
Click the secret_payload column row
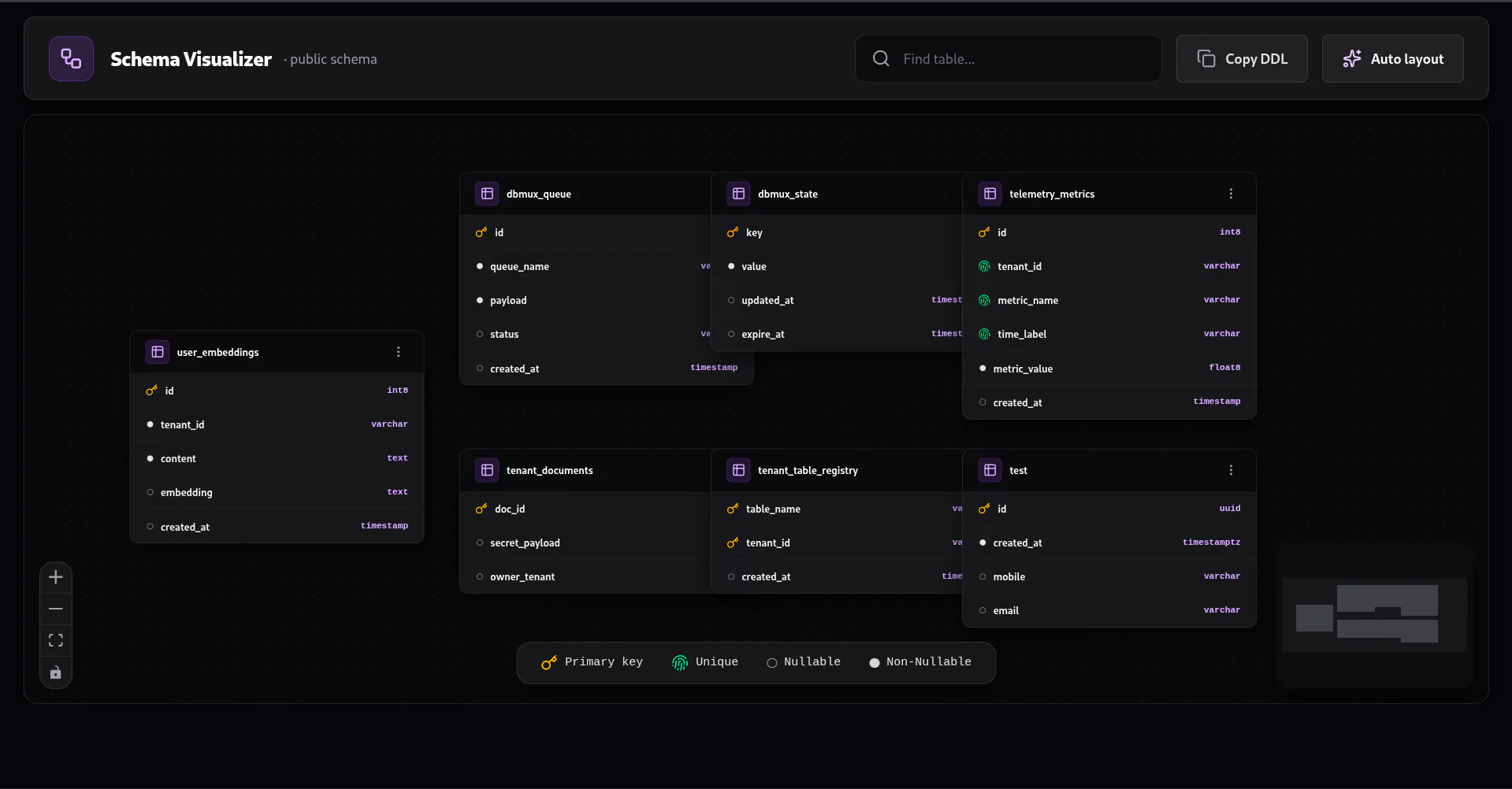(x=585, y=543)
